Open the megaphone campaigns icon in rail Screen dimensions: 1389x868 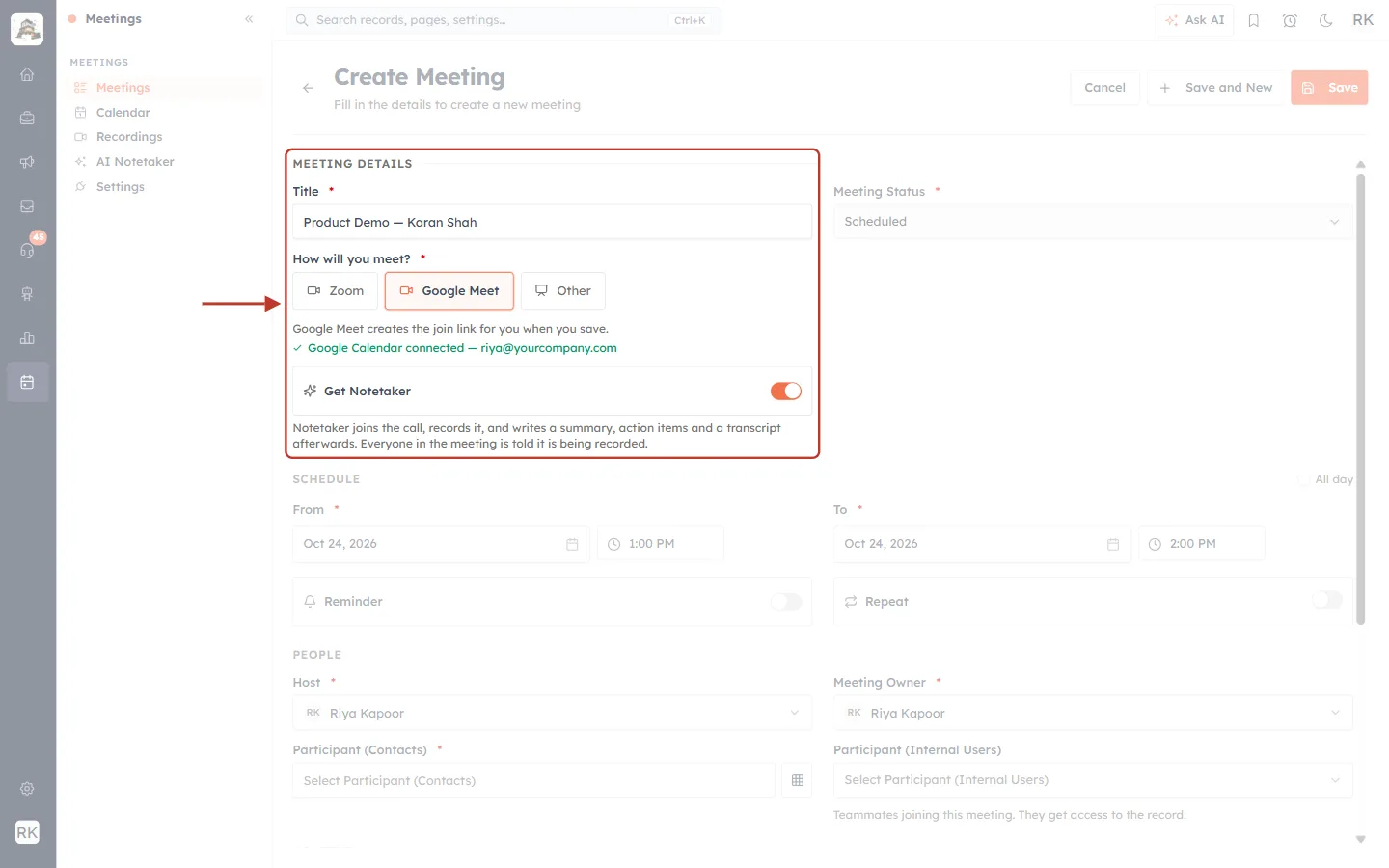[27, 162]
